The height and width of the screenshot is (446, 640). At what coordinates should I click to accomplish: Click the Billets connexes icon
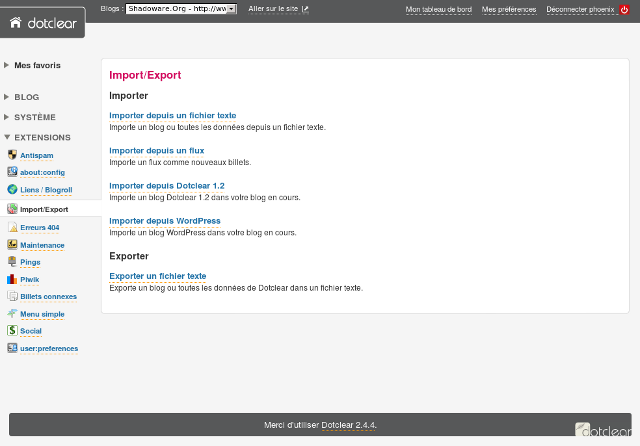(12, 296)
